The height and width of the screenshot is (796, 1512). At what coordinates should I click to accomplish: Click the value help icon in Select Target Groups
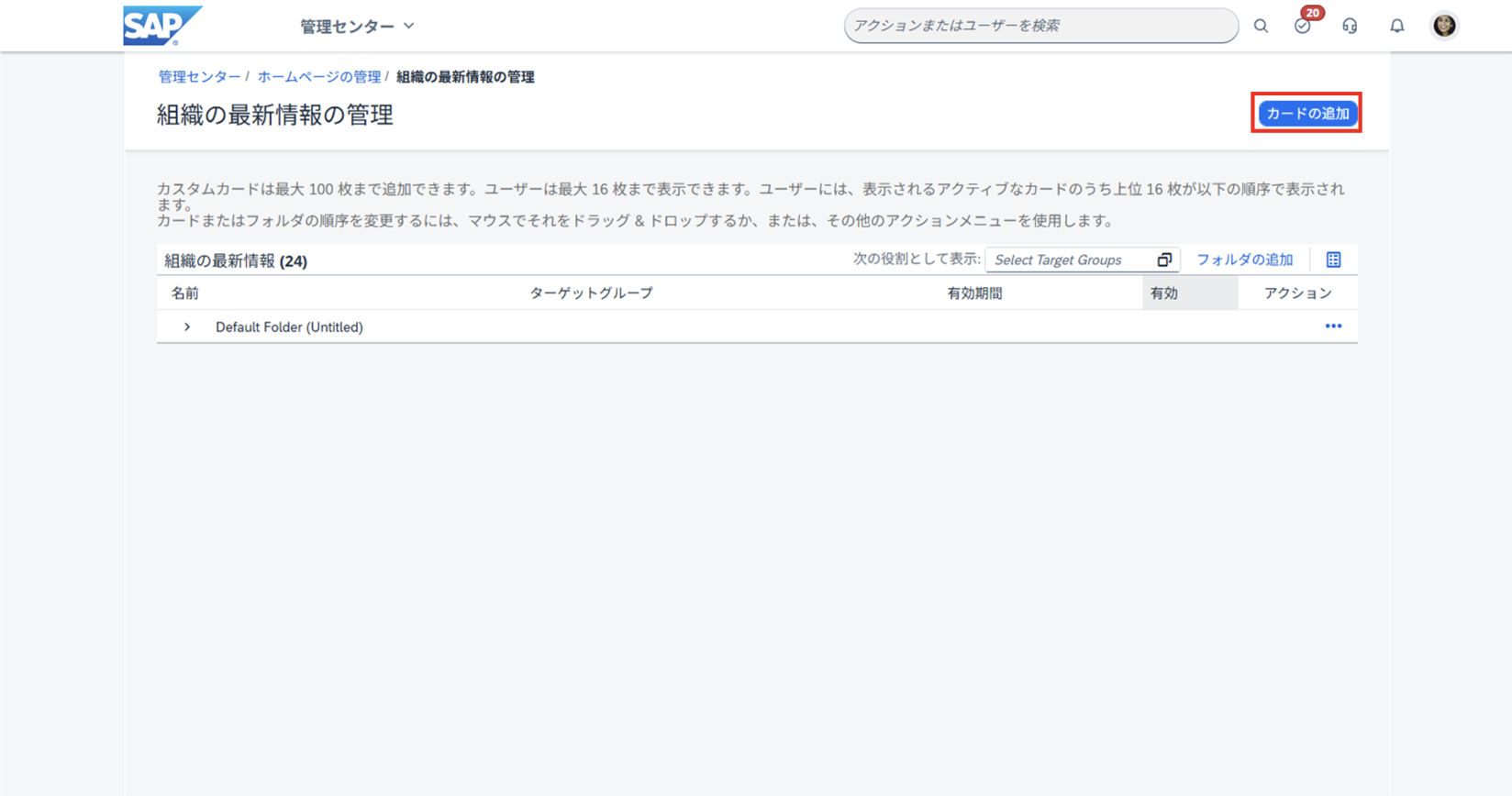1164,260
